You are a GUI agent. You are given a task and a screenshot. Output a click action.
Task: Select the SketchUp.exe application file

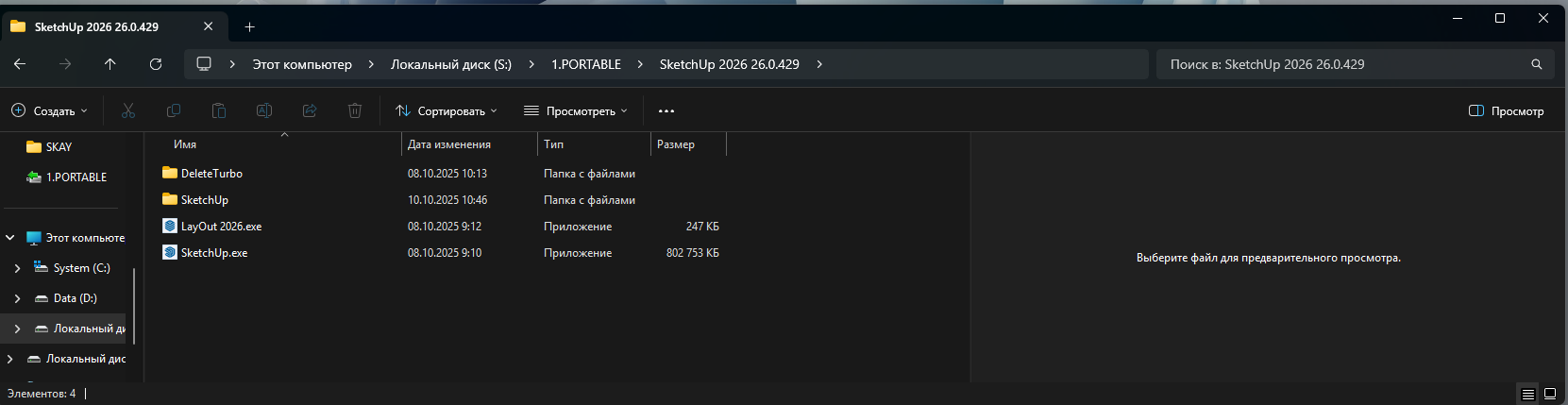(x=214, y=253)
